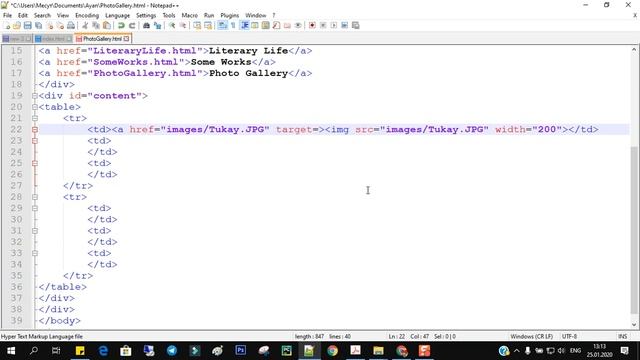Collapse the fold marker on line 22
The width and height of the screenshot is (640, 360).
pyautogui.click(x=35, y=129)
